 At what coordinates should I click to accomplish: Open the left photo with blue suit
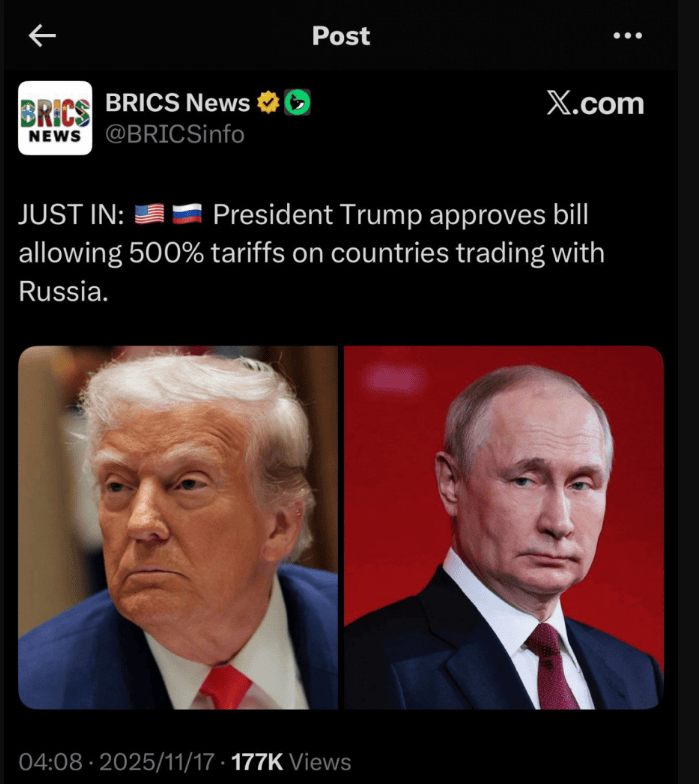coord(178,528)
